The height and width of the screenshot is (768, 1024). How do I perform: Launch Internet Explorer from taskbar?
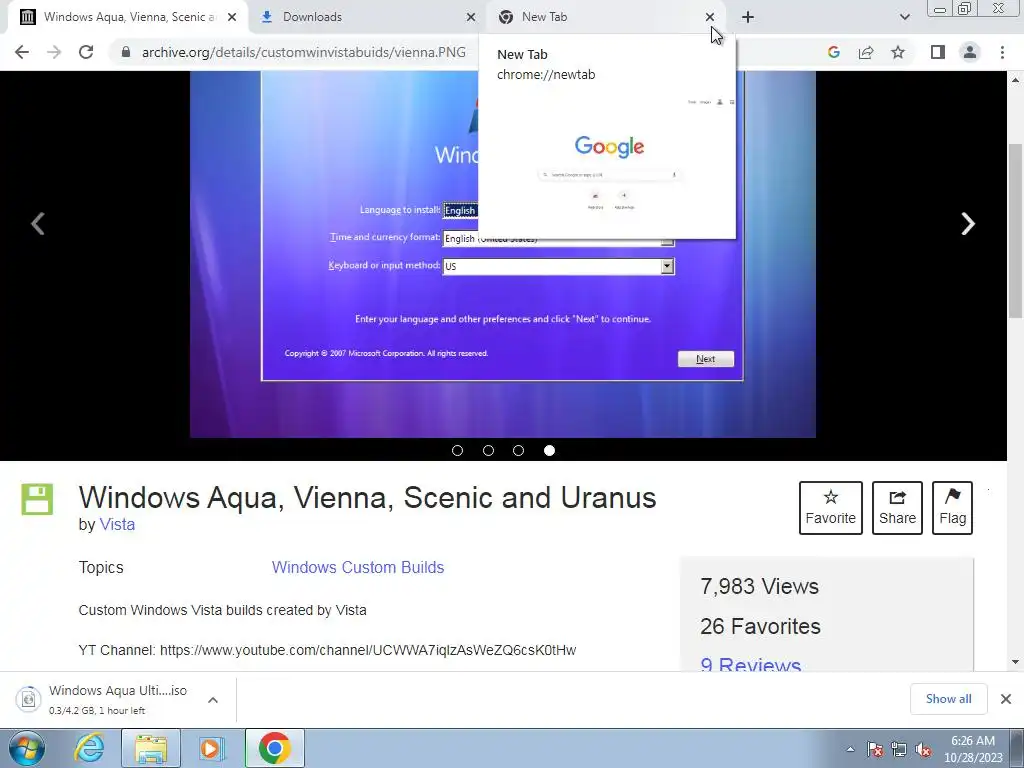coord(89,748)
